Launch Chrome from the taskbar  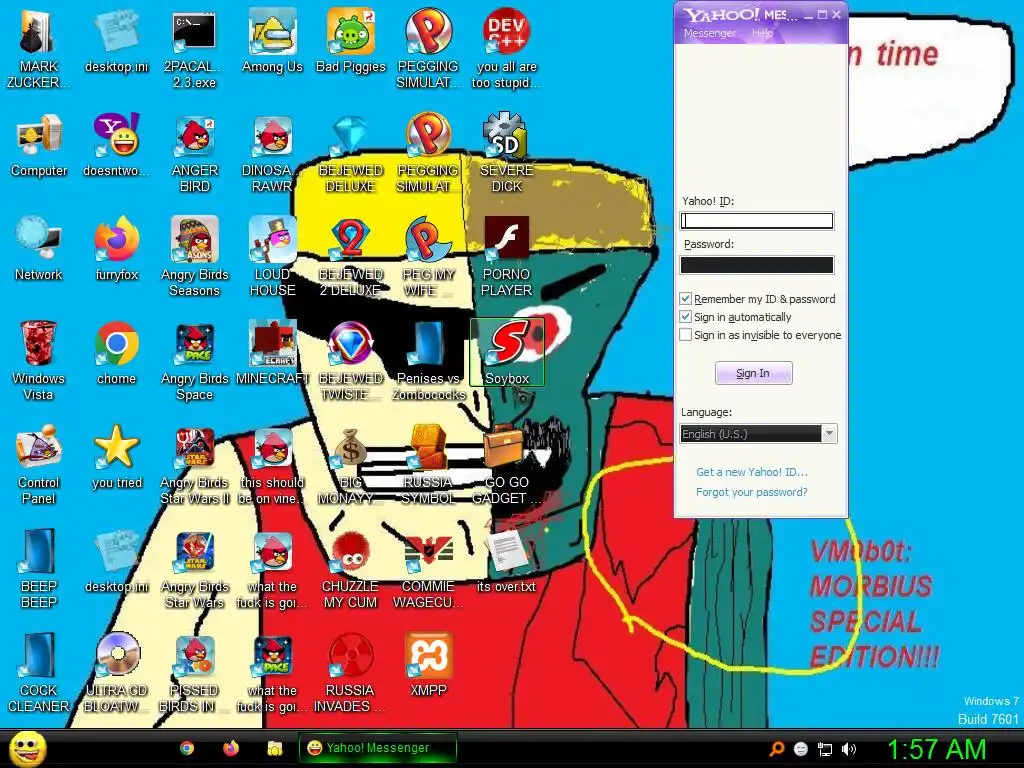click(x=187, y=748)
